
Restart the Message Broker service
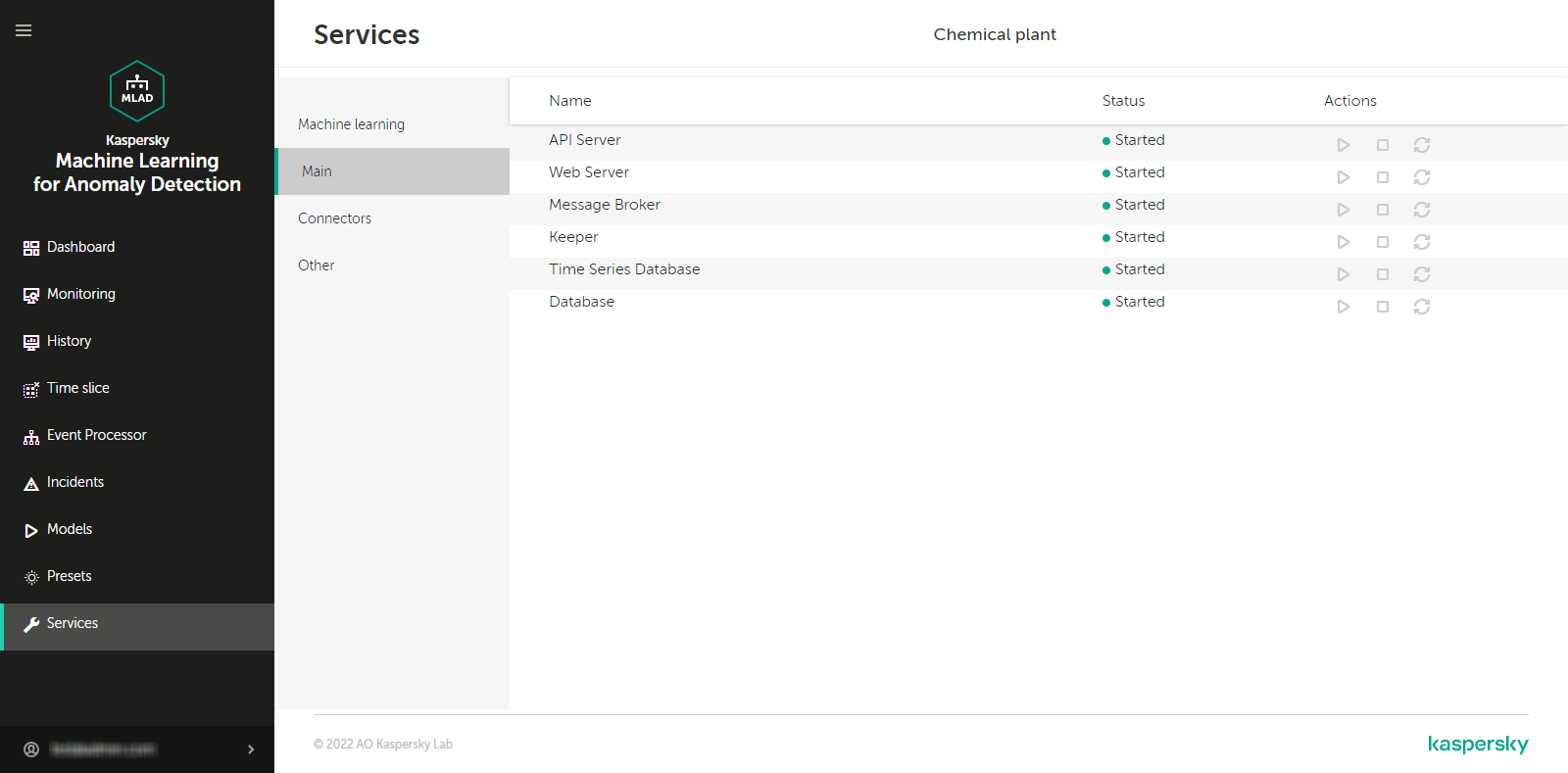point(1421,210)
